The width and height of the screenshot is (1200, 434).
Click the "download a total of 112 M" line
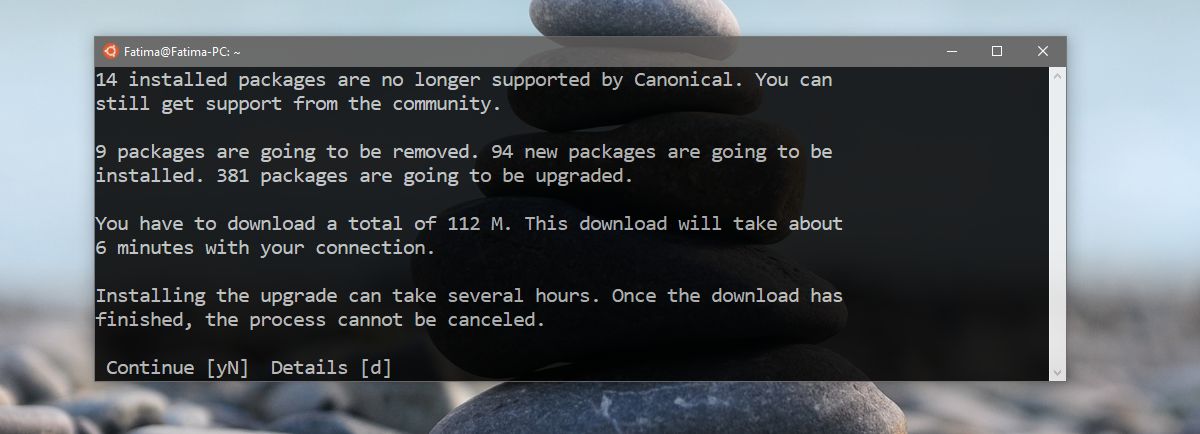tap(468, 224)
